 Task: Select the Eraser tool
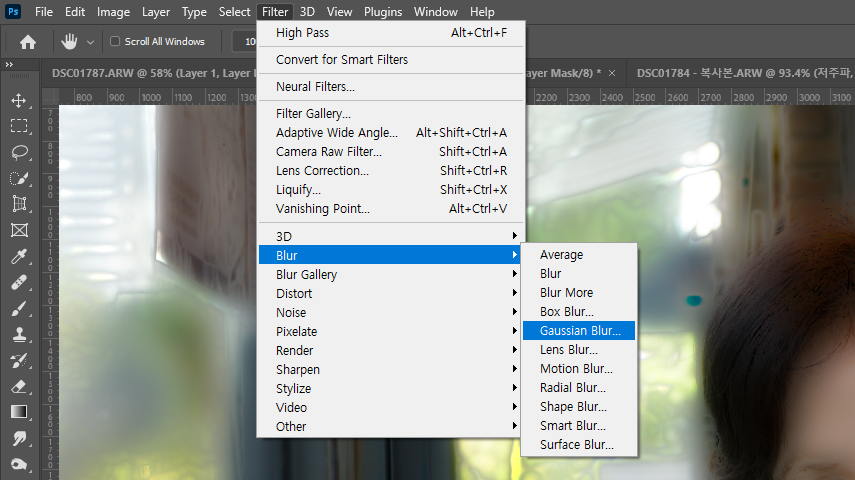click(x=19, y=386)
